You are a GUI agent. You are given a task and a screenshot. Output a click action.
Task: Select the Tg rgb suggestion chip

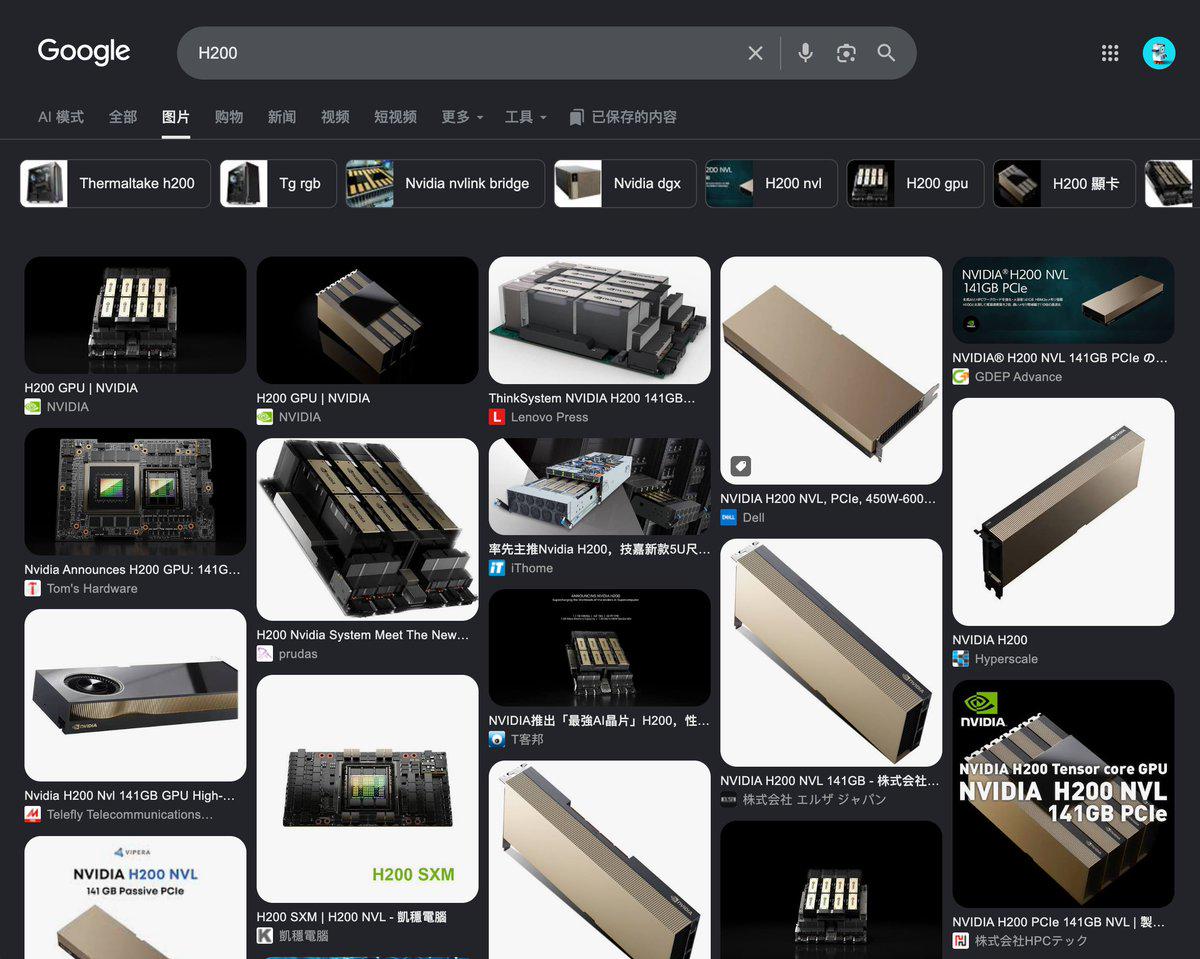point(278,183)
